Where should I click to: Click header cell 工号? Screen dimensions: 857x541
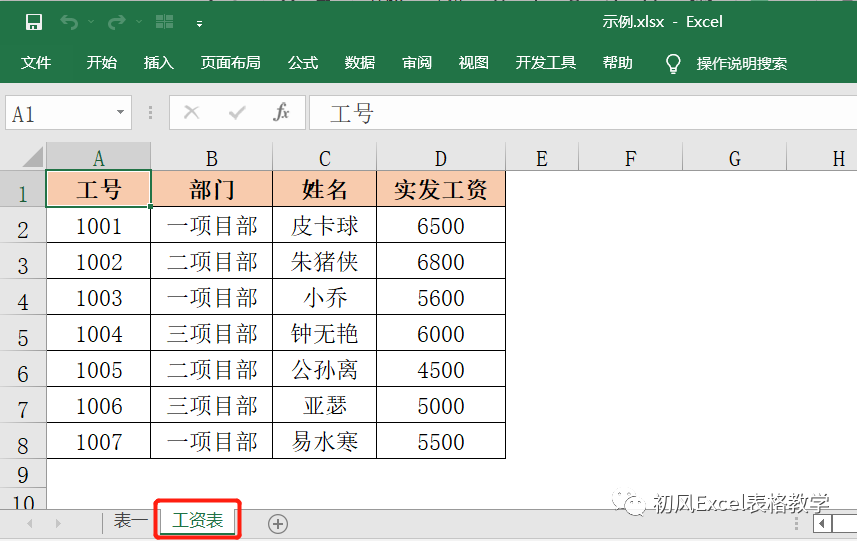(98, 189)
